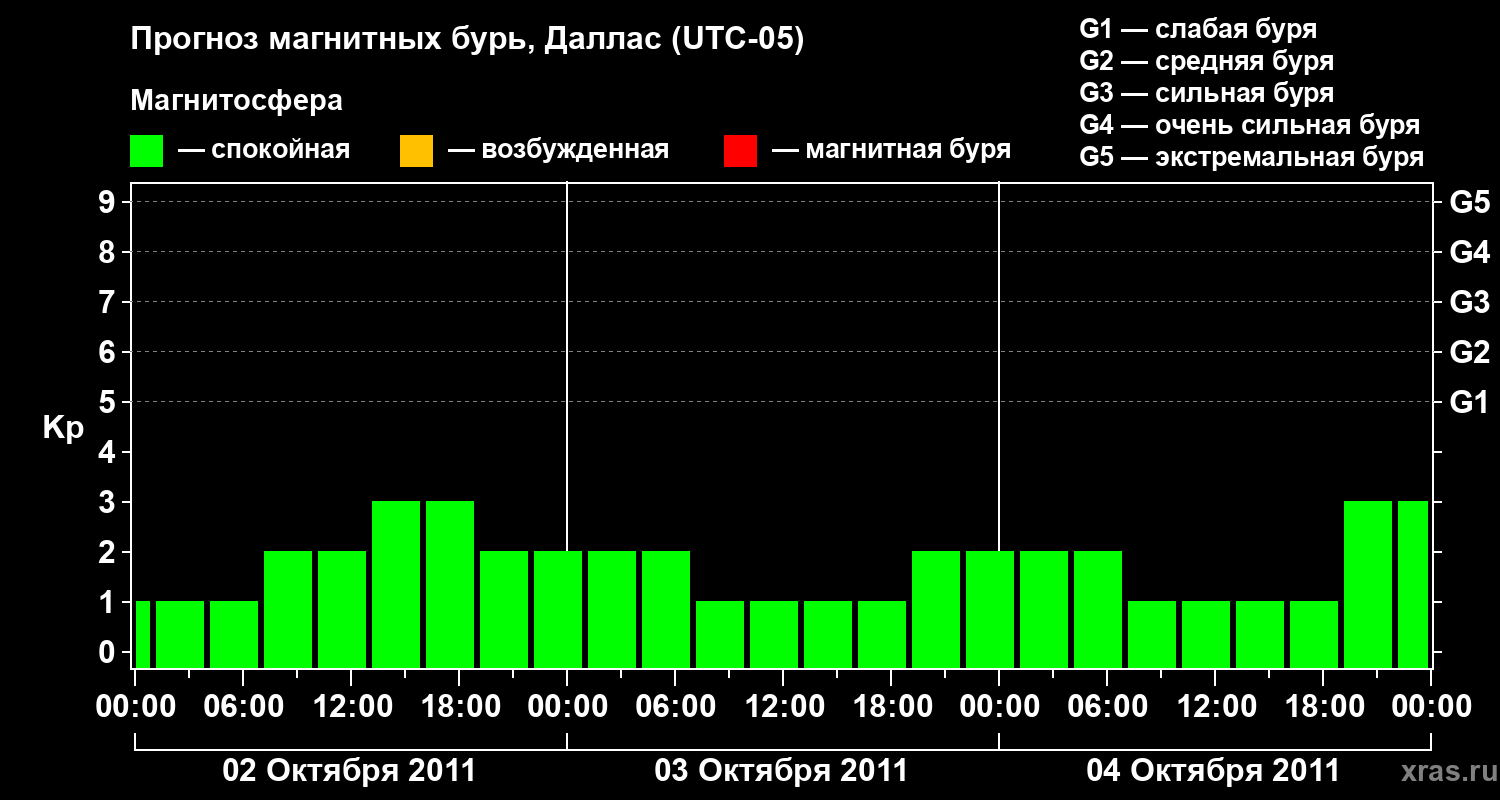Click the 12:00 tick label of 02 Октября
Image resolution: width=1500 pixels, height=800 pixels.
351,707
